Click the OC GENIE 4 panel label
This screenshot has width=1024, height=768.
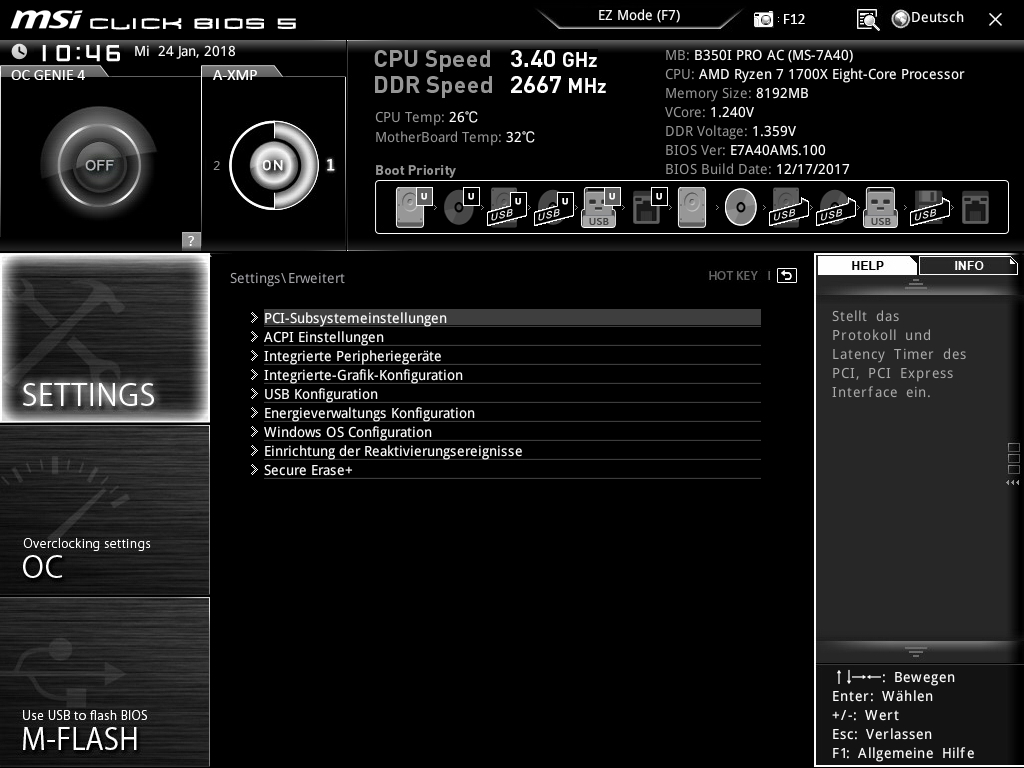48,75
